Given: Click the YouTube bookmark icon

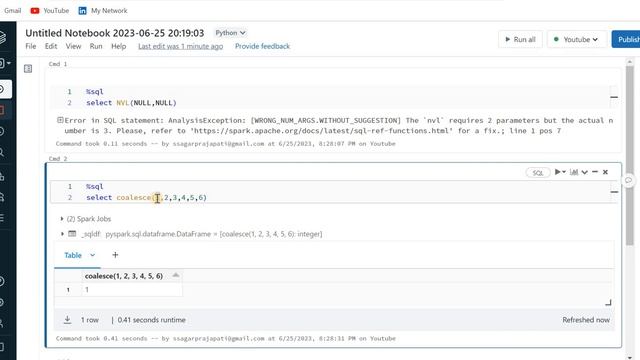Looking at the screenshot, I should pyautogui.click(x=35, y=11).
